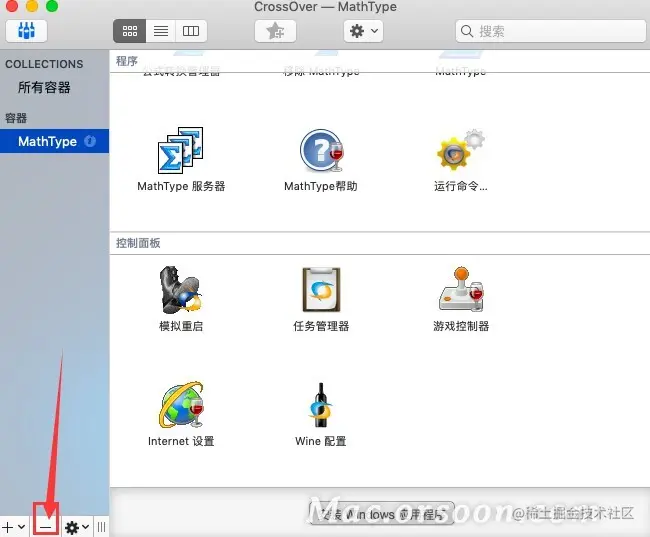
Task: Click the 控制面板 section header
Action: coord(138,243)
